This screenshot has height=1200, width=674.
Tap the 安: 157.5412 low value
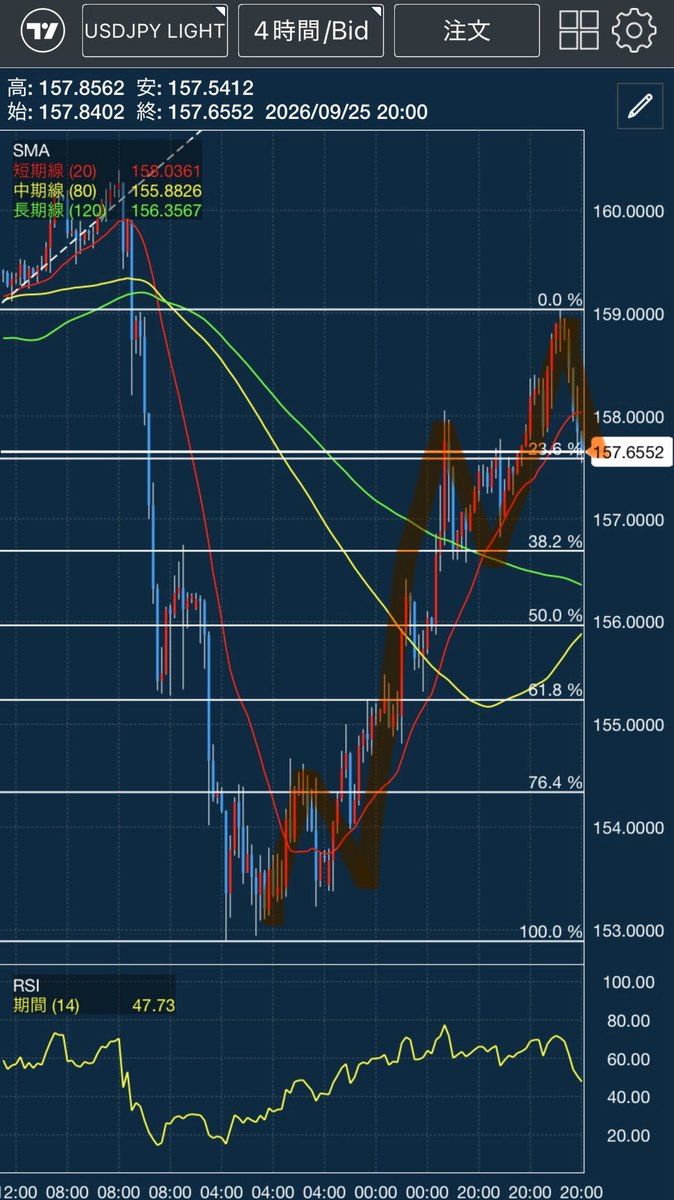pos(195,89)
